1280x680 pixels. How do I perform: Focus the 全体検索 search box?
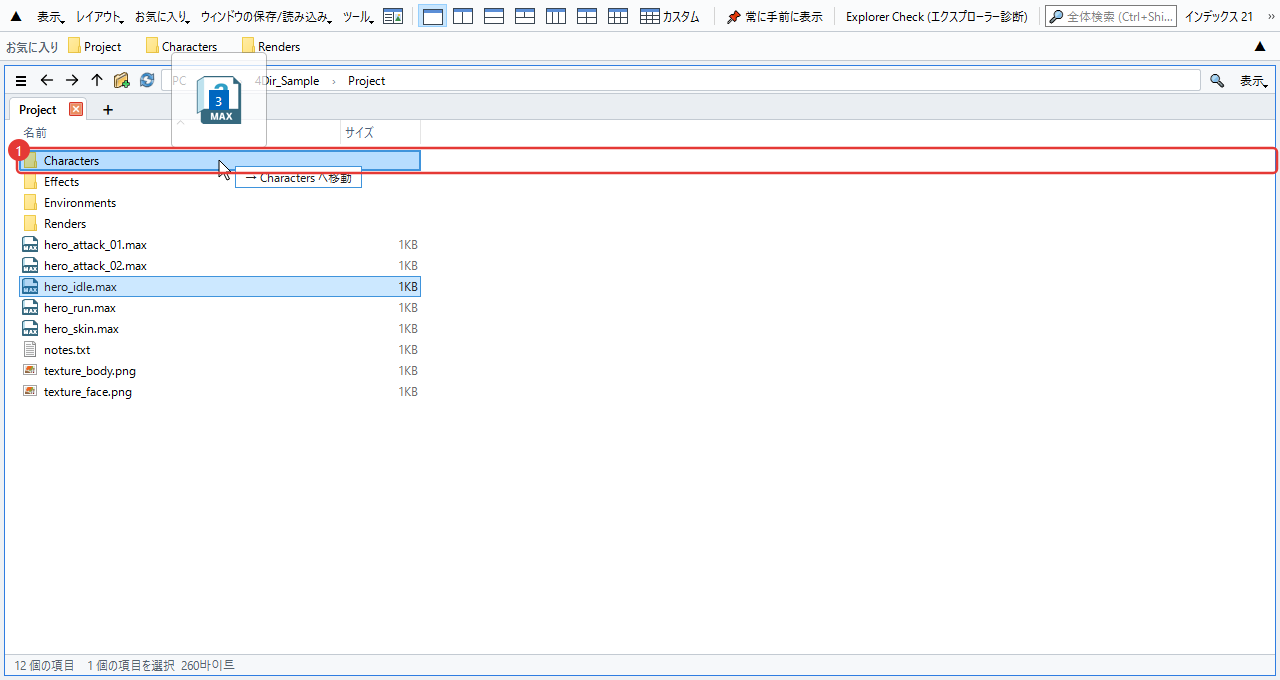(x=1111, y=17)
